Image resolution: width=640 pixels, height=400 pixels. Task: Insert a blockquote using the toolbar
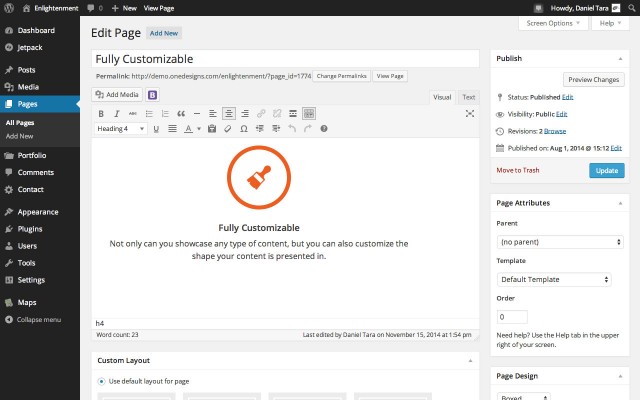[x=181, y=113]
